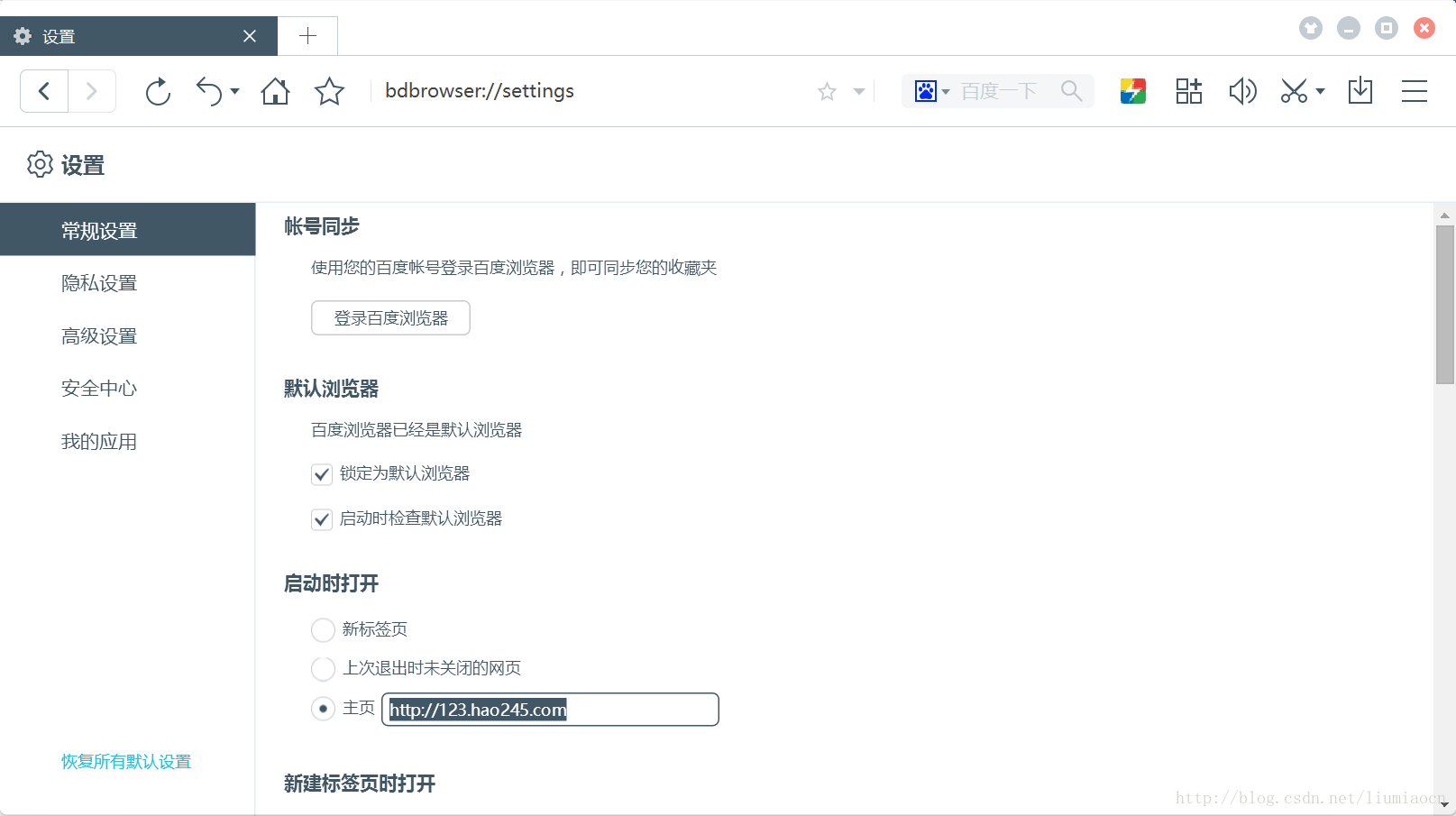
Task: Reload the page with refresh icon
Action: click(158, 91)
